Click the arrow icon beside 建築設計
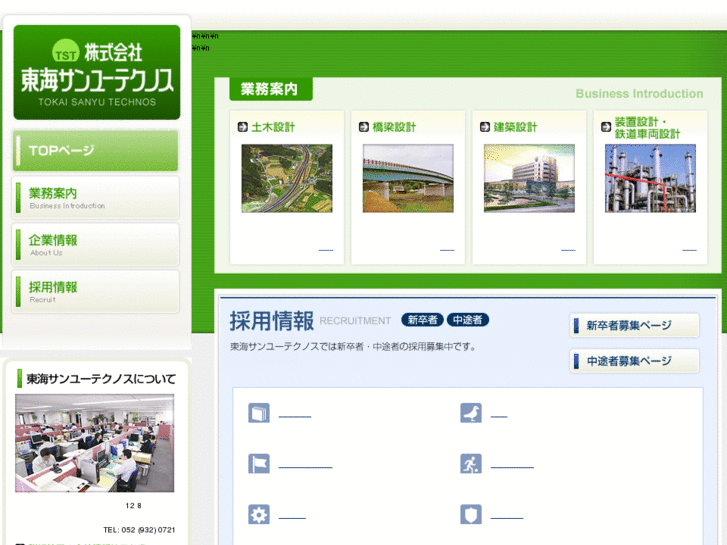727x545 pixels. 485,127
